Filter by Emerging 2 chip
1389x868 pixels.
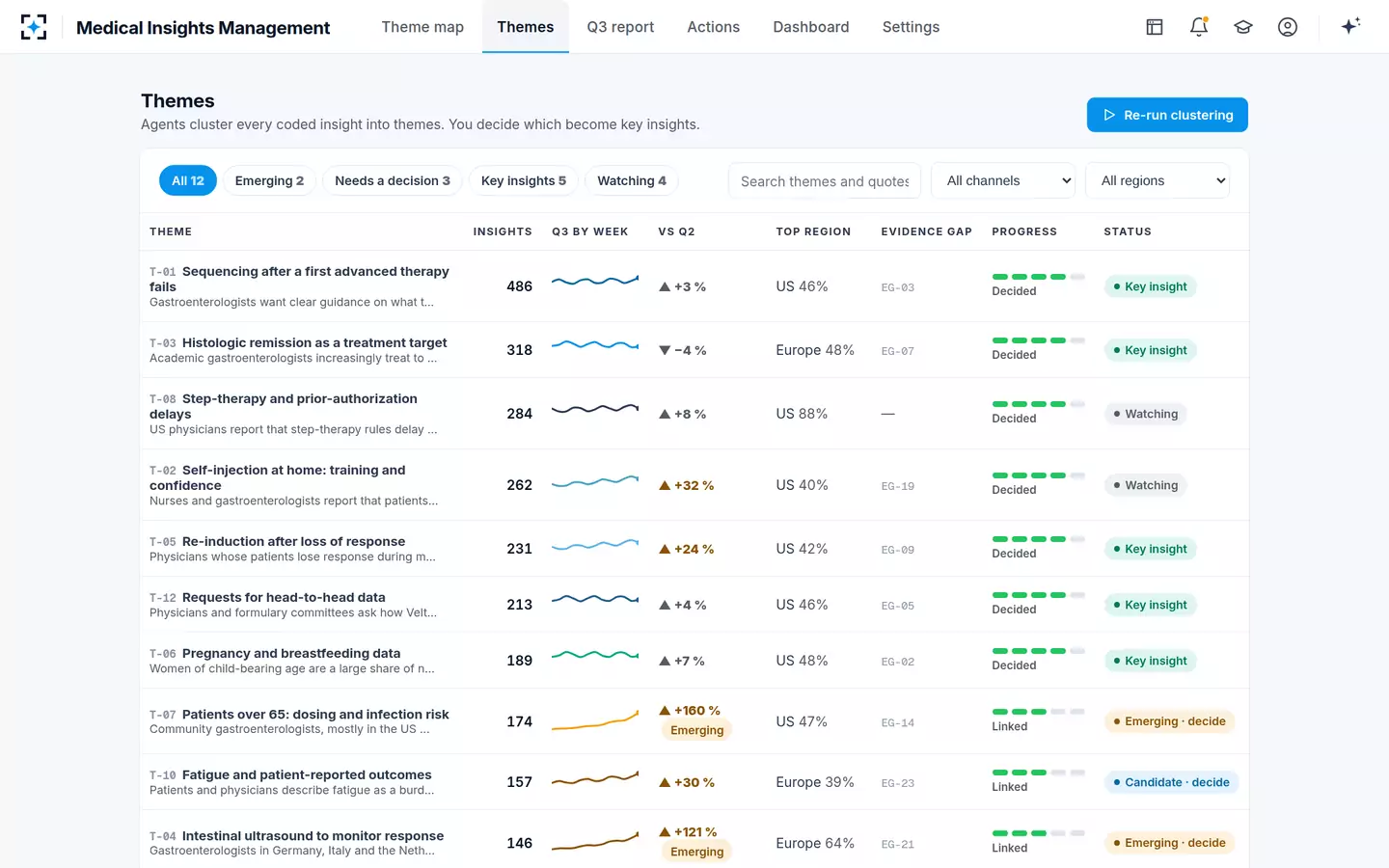coord(269,180)
